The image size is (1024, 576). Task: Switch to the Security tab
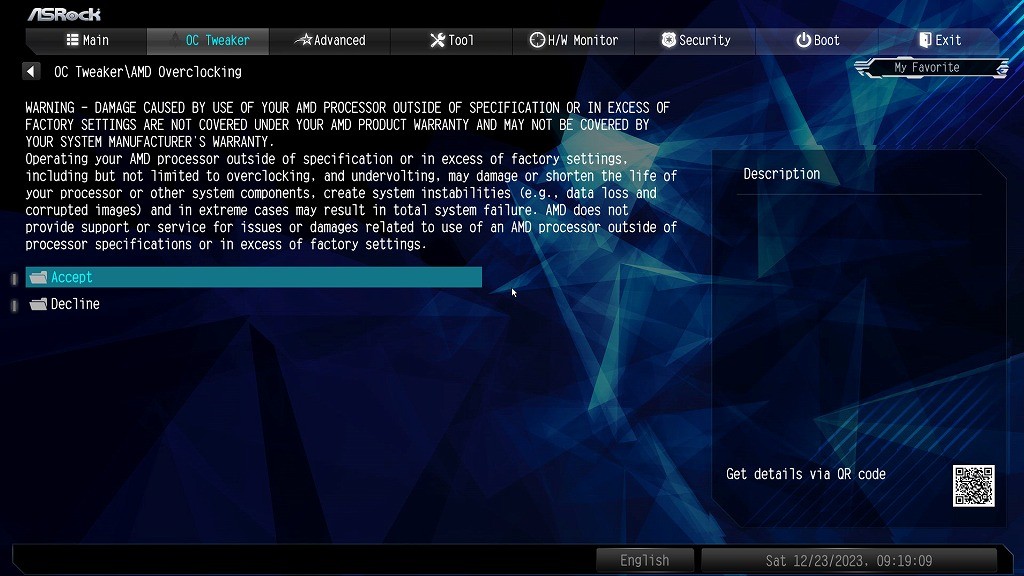(695, 40)
